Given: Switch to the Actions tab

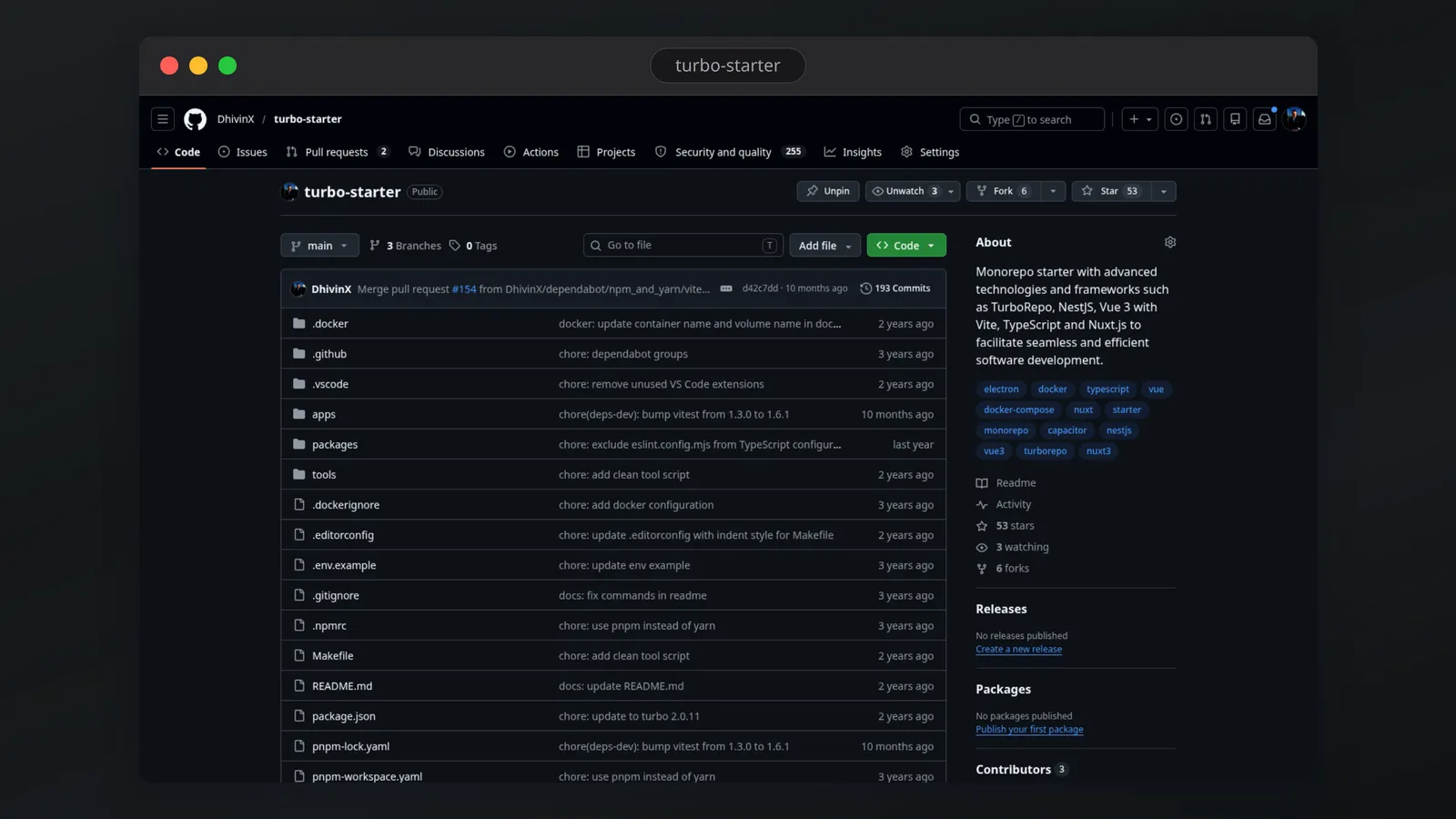Looking at the screenshot, I should click(531, 152).
